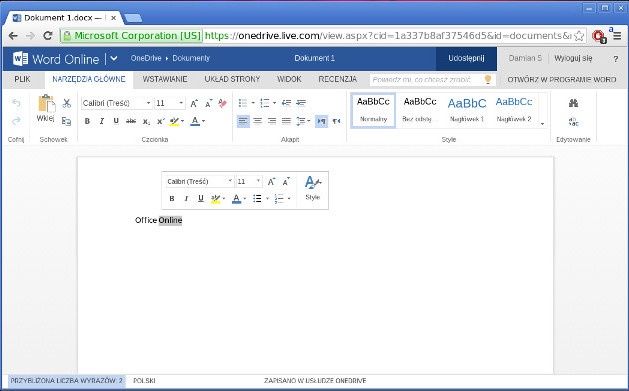Viewport: 629px width, 391px height.
Task: Click OTWÓRZ W PROGRAMIE WORD
Action: point(562,79)
